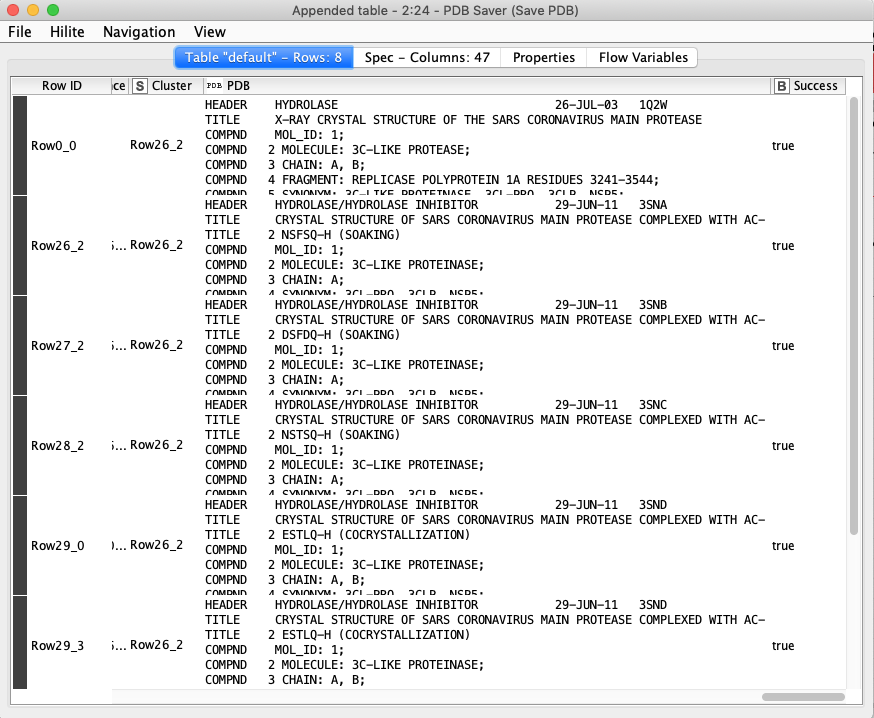This screenshot has height=718, width=874.
Task: Select the Table "default" Rows: 8 tab
Action: [x=264, y=57]
